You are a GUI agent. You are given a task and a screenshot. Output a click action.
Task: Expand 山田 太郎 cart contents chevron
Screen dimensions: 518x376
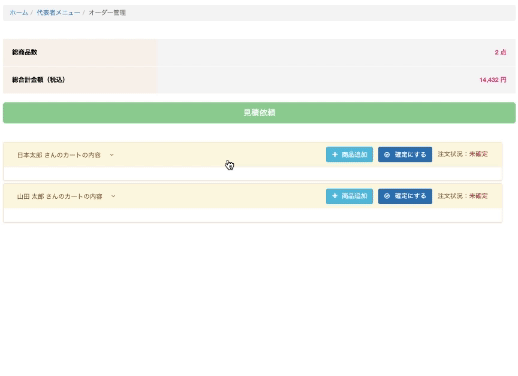pyautogui.click(x=113, y=196)
